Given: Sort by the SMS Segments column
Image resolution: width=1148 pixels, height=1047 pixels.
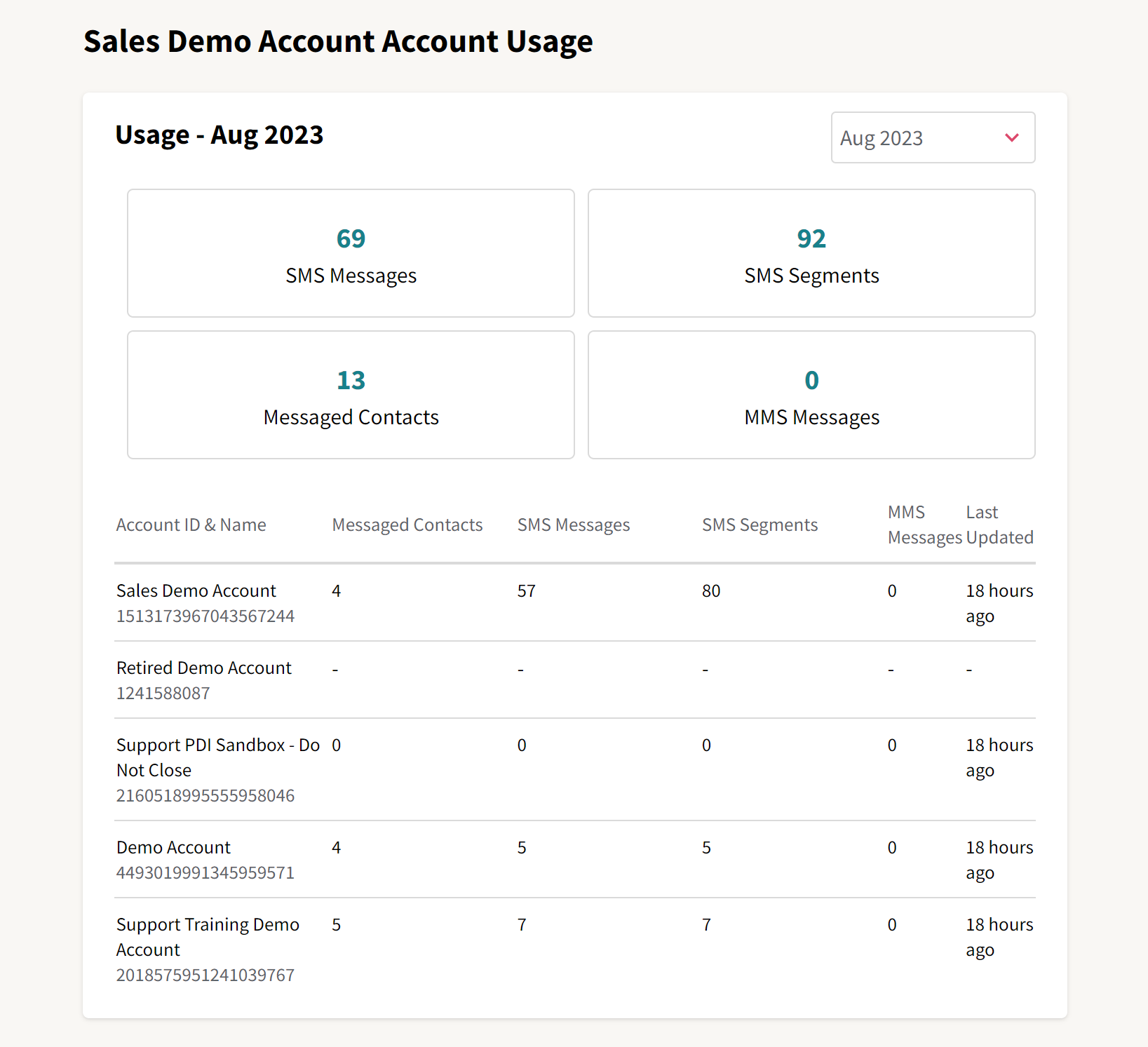Looking at the screenshot, I should pyautogui.click(x=760, y=525).
